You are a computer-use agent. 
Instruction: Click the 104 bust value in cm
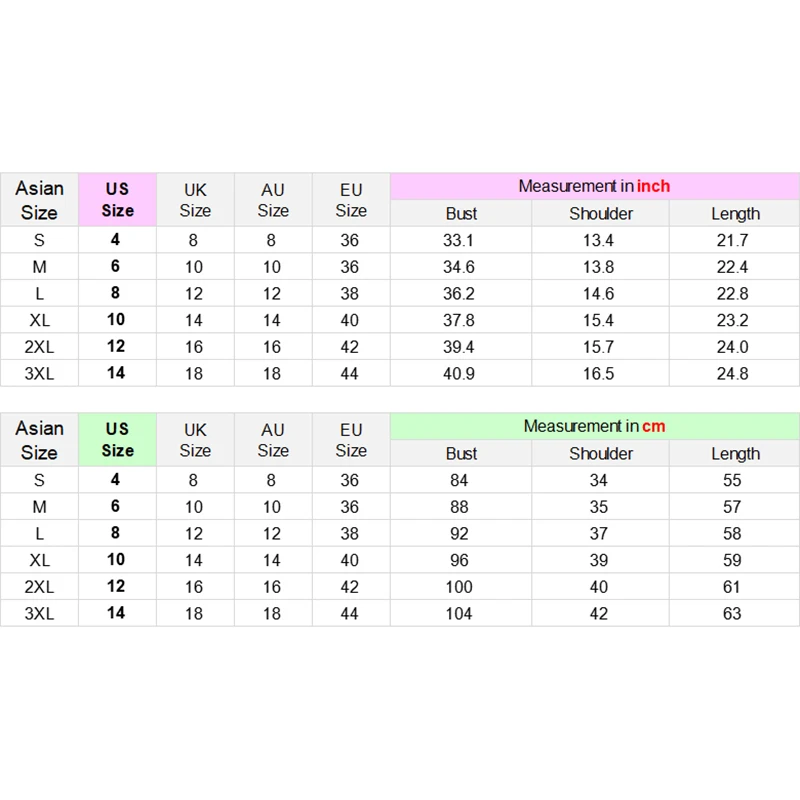(x=459, y=613)
